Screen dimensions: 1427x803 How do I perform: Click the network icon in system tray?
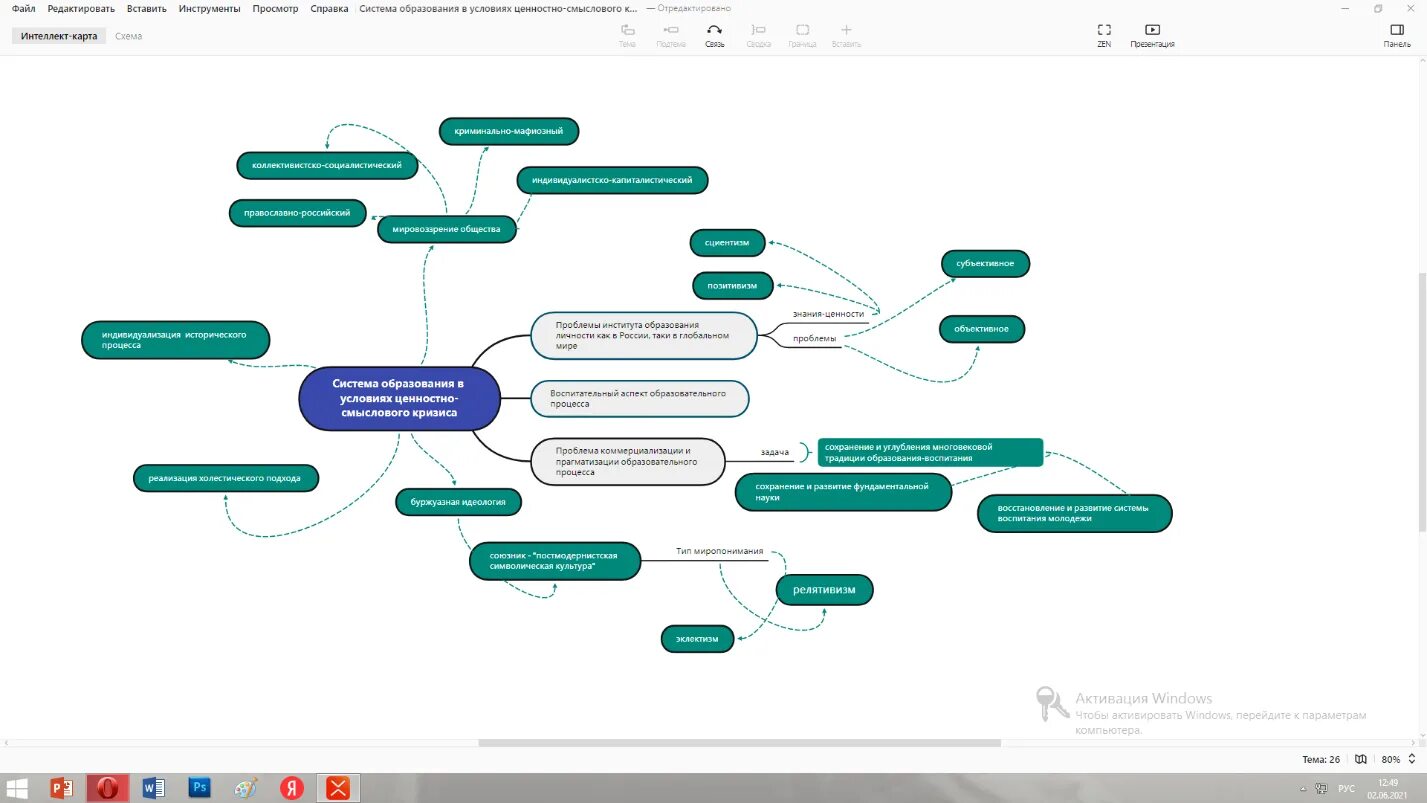point(1320,788)
